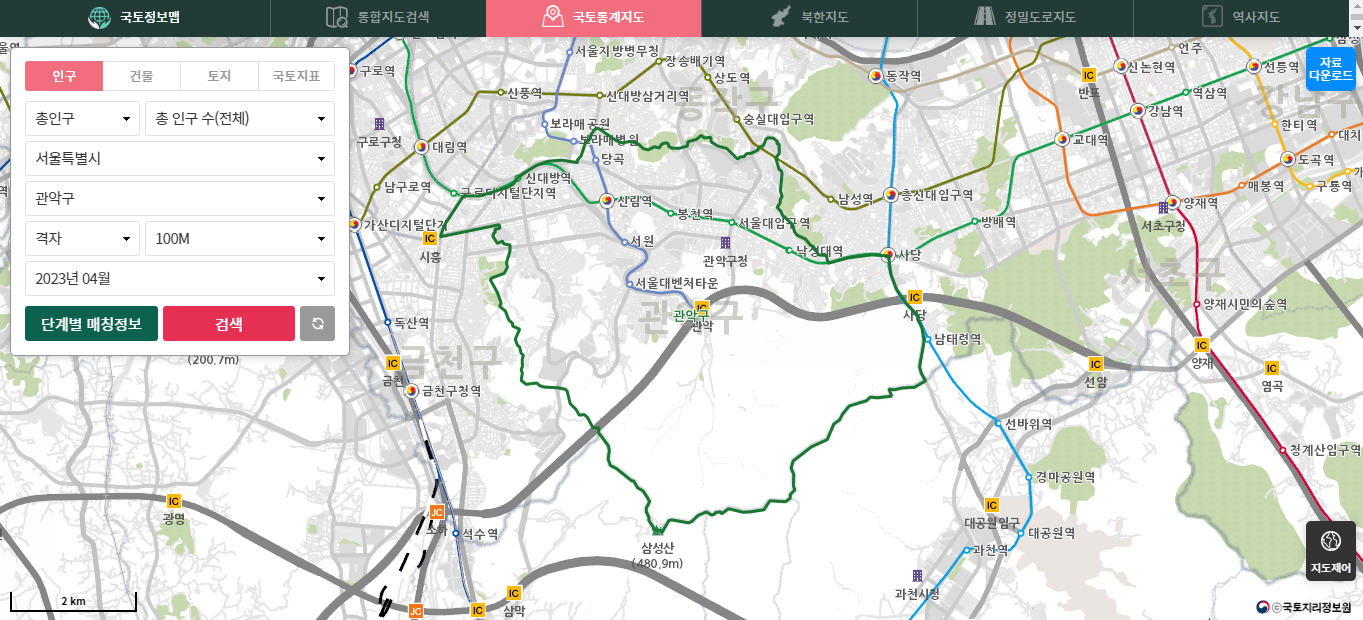This screenshot has height=620, width=1363.
Task: Open the 총 인구 수(전체) dropdown
Action: pyautogui.click(x=240, y=119)
